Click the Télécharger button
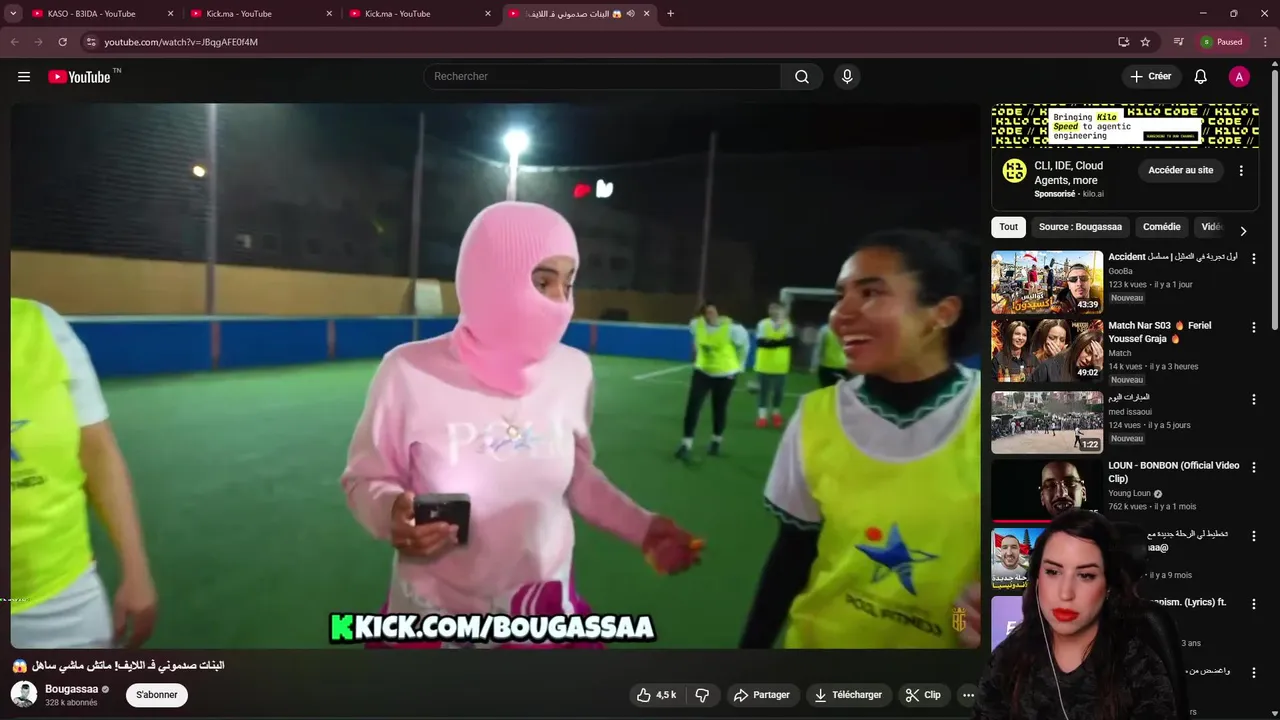 848,695
